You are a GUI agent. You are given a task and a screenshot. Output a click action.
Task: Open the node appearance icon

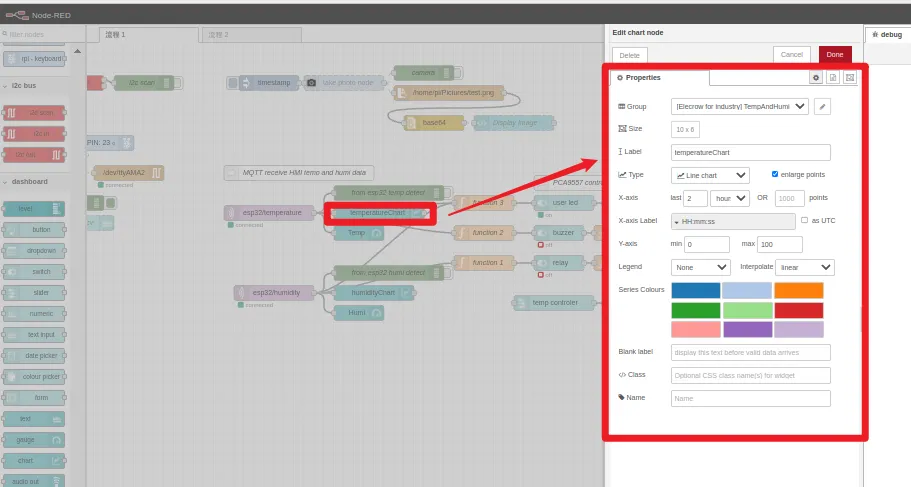(x=849, y=77)
